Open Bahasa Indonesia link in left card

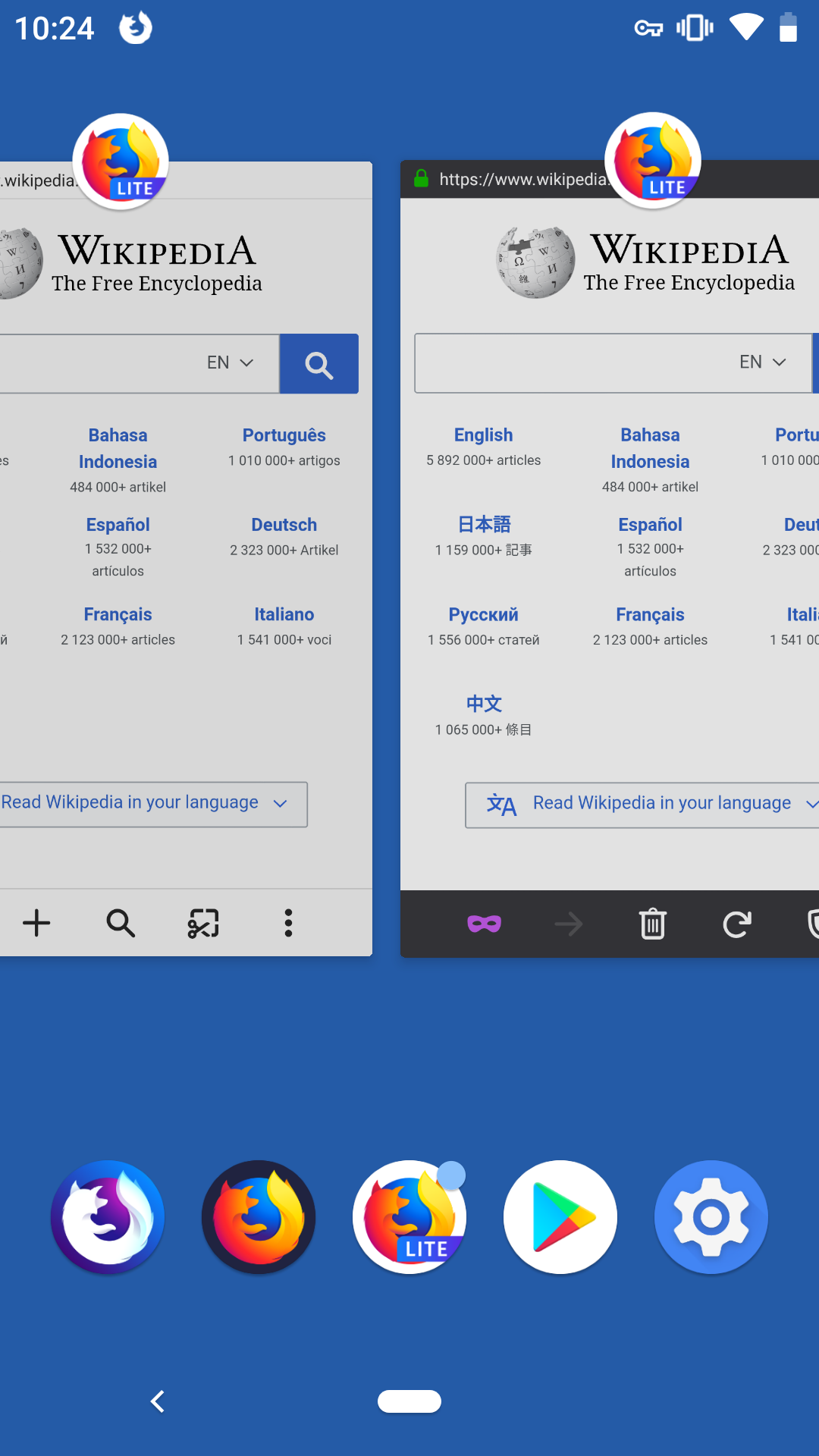point(118,448)
